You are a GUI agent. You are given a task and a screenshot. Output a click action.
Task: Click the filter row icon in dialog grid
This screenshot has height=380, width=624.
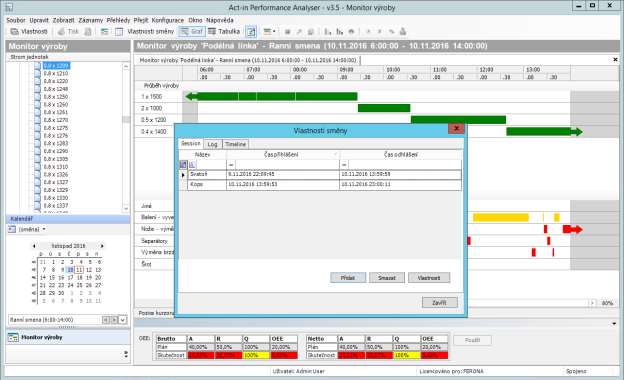(x=183, y=165)
